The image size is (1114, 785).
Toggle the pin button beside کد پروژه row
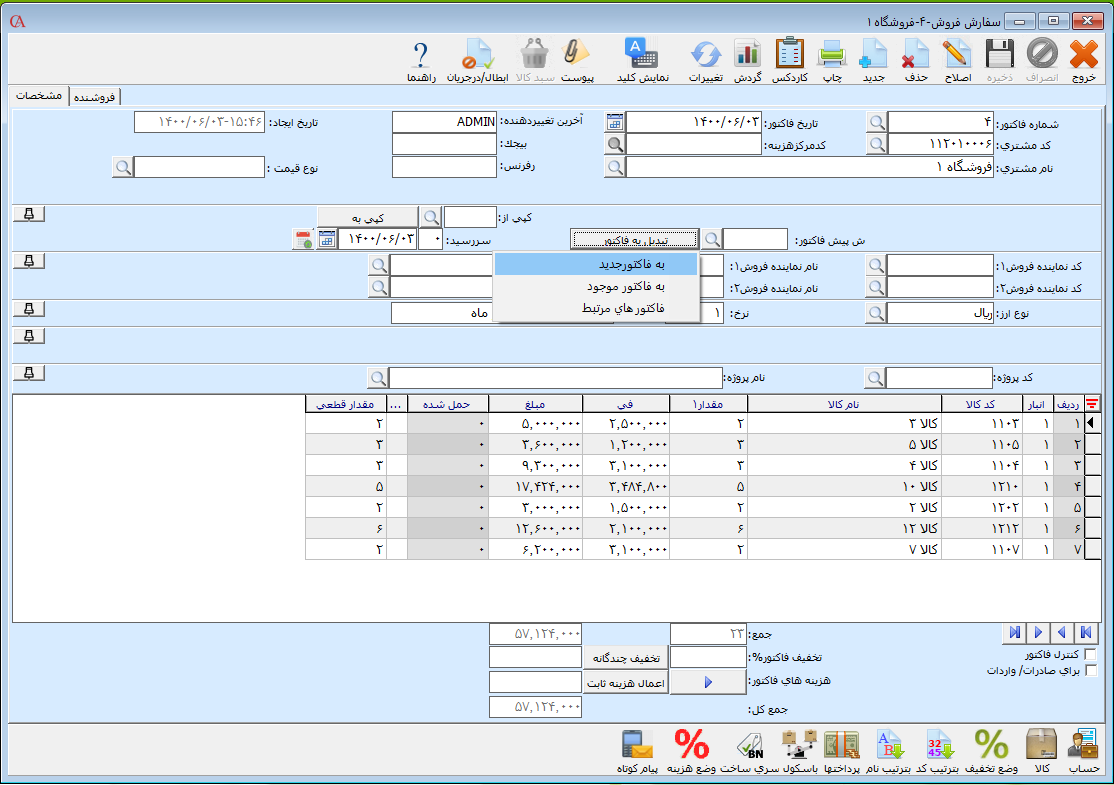(29, 373)
